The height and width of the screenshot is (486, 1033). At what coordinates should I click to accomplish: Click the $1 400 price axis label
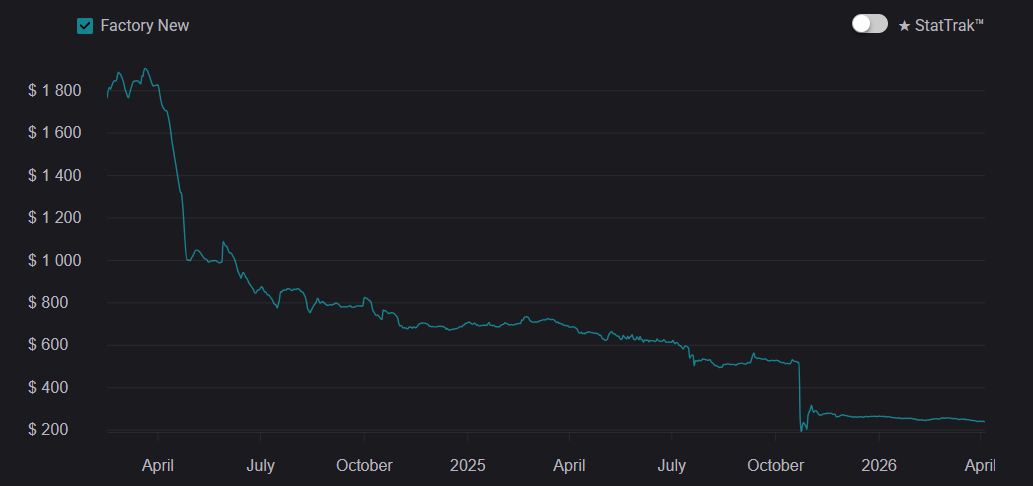[x=54, y=176]
